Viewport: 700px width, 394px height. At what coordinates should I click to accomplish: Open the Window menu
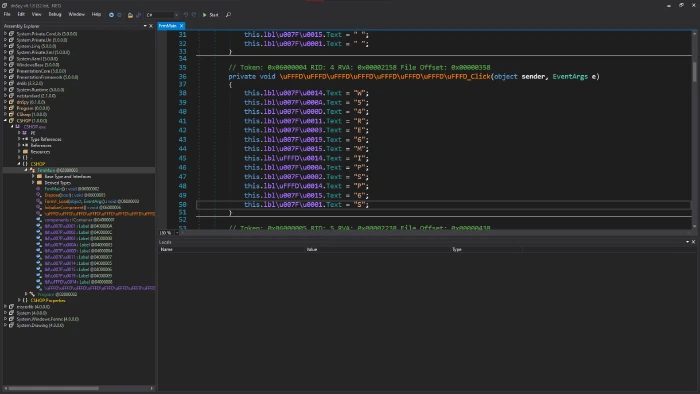76,14
